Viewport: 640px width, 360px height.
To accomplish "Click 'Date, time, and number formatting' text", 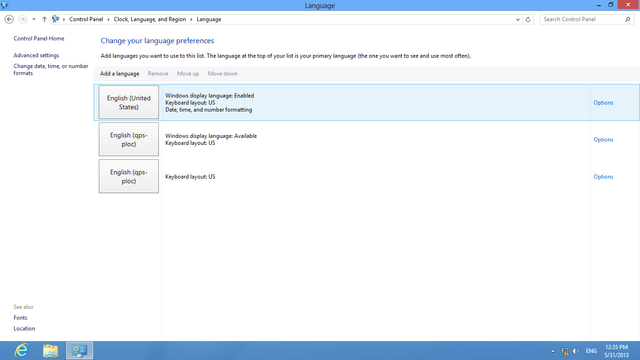I will click(209, 110).
